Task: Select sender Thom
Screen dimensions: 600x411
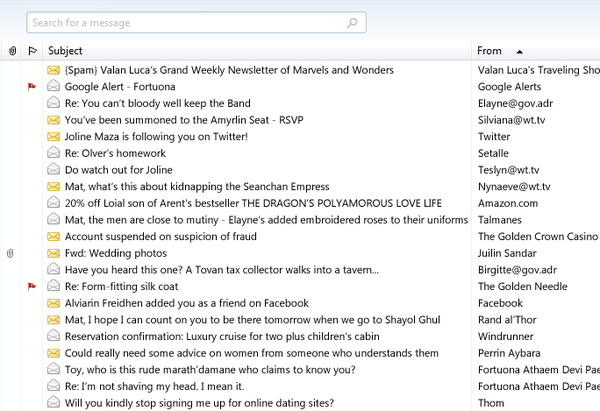Action: (491, 403)
